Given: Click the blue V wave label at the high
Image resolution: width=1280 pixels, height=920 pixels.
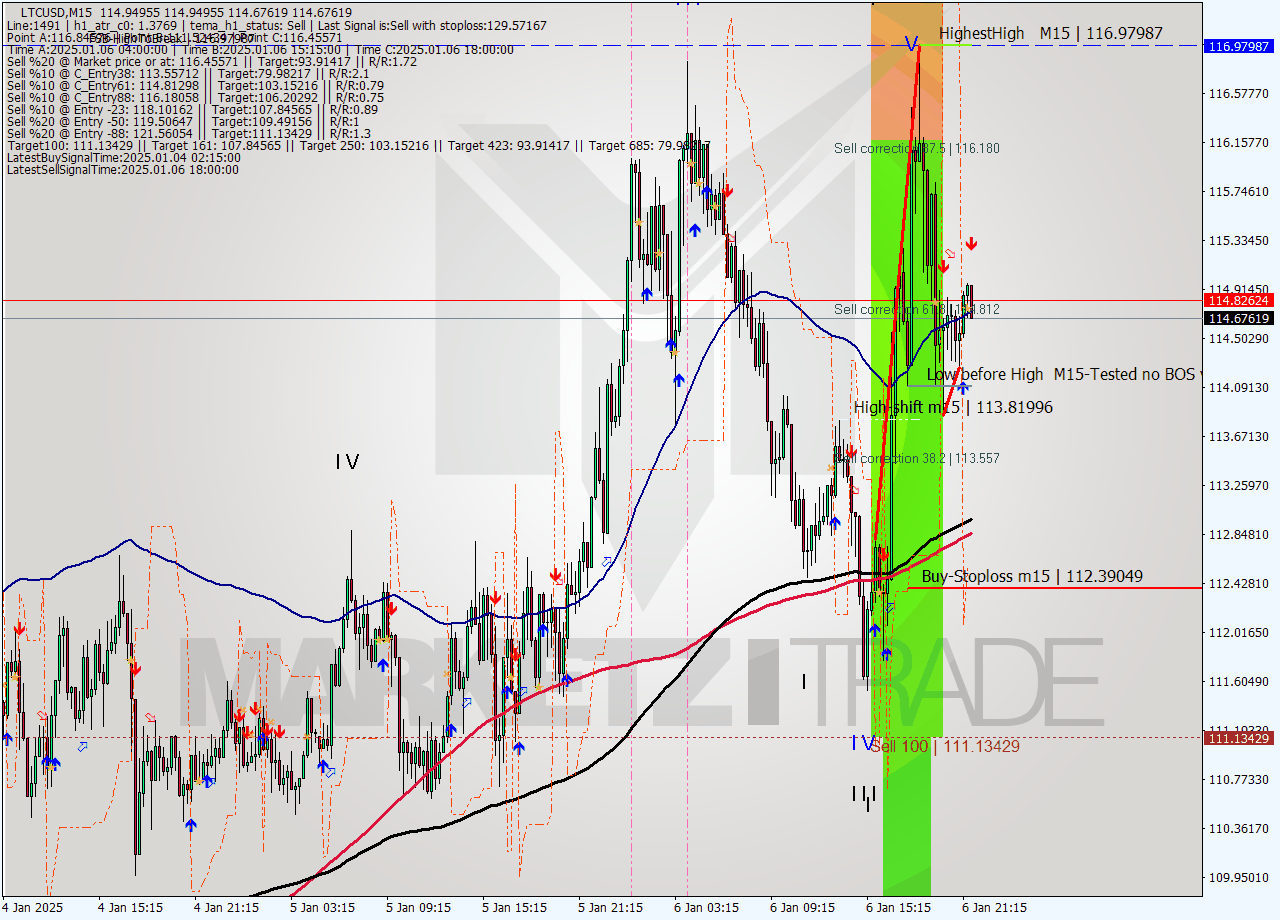Looking at the screenshot, I should coord(911,44).
